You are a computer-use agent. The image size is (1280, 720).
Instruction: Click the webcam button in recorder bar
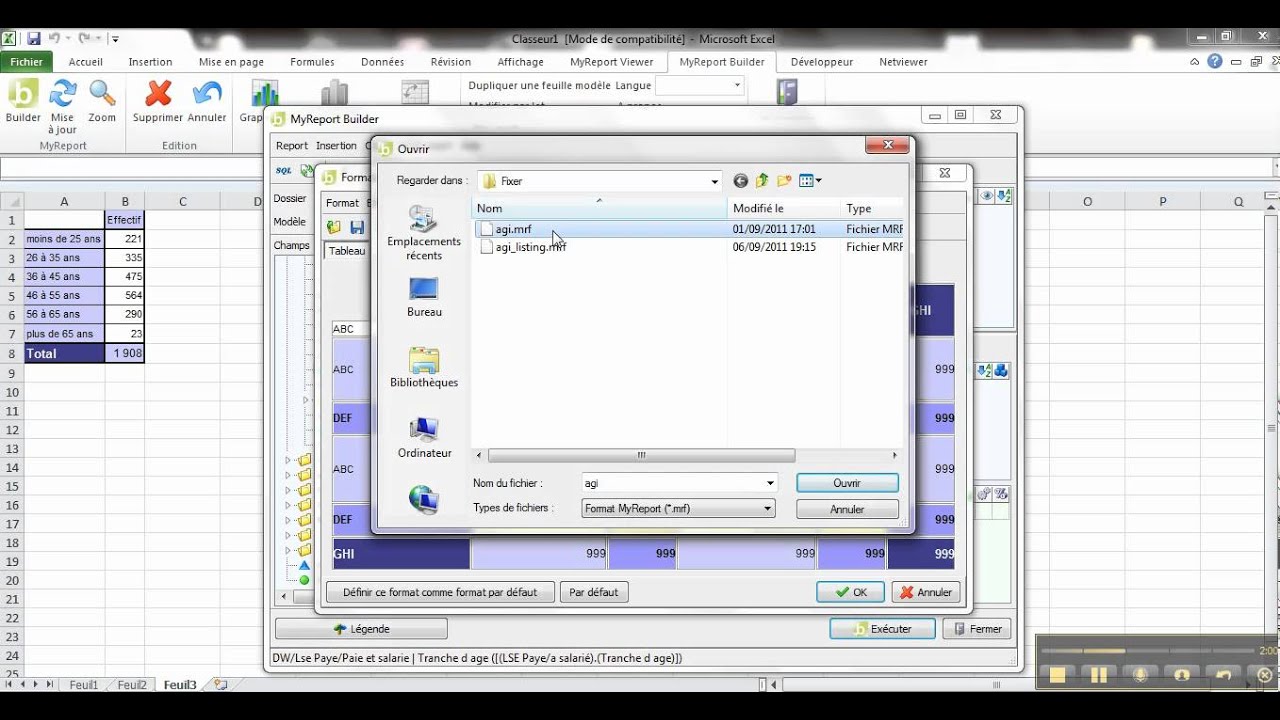(x=1182, y=675)
